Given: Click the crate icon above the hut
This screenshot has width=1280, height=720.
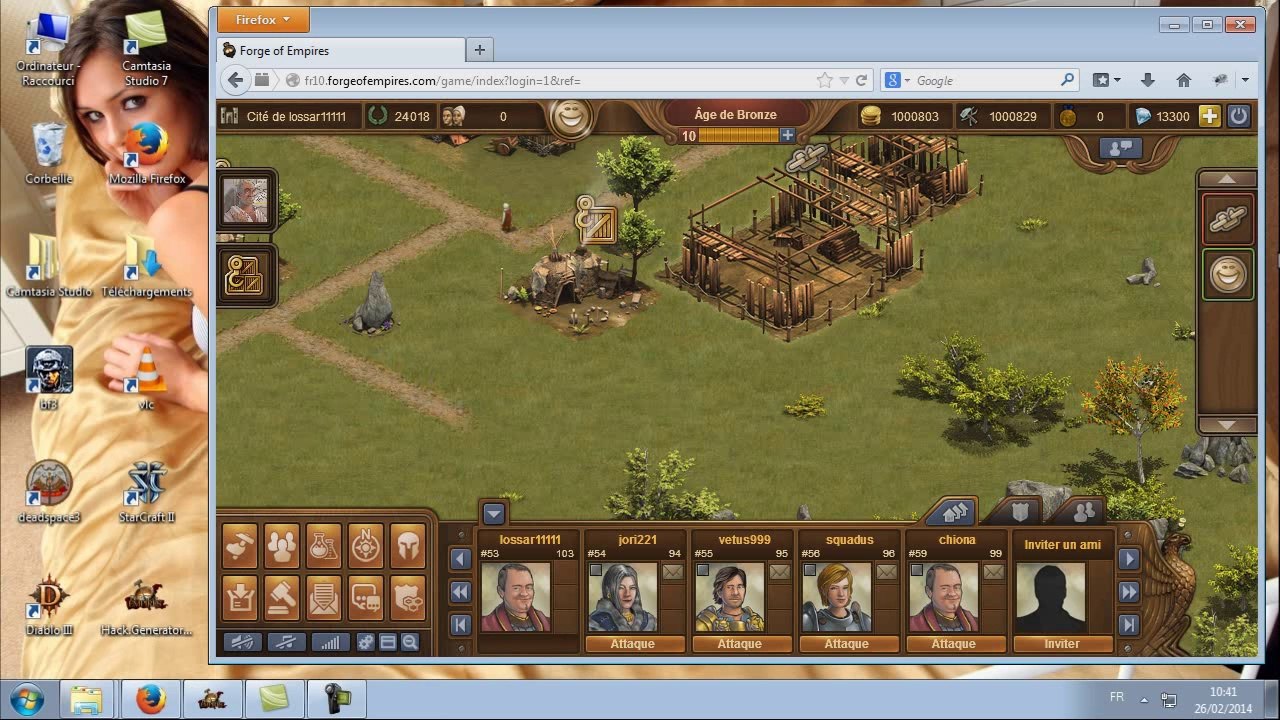Looking at the screenshot, I should pos(596,222).
